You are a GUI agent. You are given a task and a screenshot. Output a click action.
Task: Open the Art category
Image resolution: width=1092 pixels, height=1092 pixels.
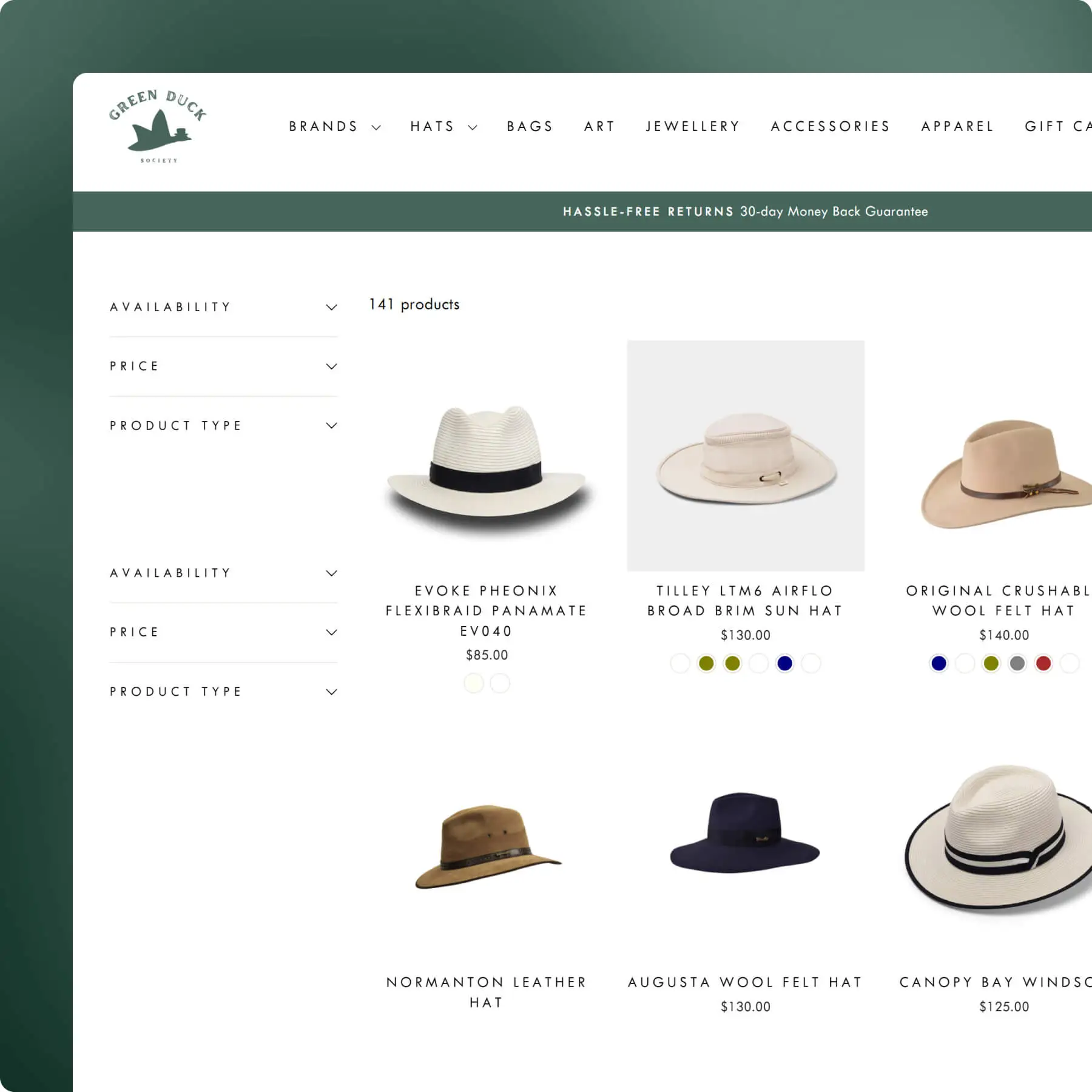pyautogui.click(x=599, y=127)
